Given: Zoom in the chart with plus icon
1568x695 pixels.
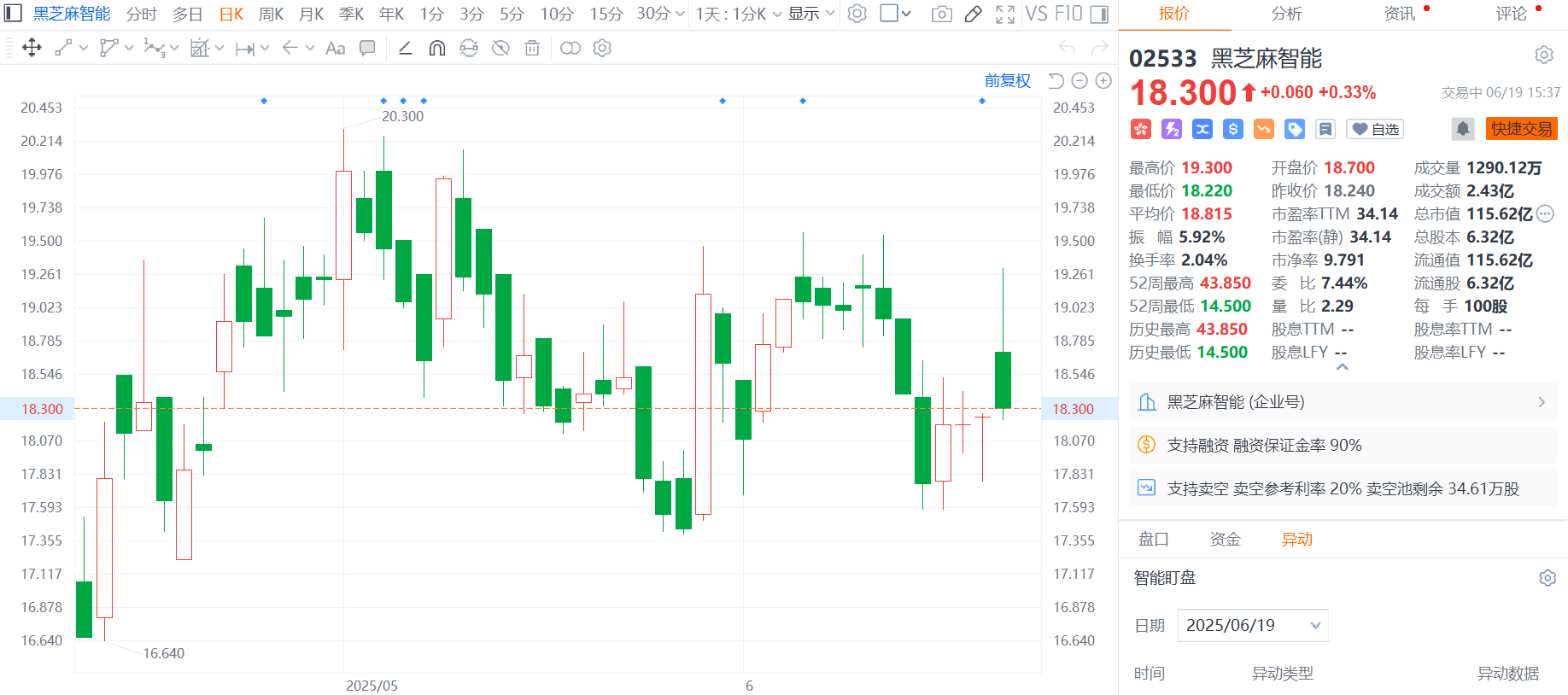Looking at the screenshot, I should (x=1103, y=80).
